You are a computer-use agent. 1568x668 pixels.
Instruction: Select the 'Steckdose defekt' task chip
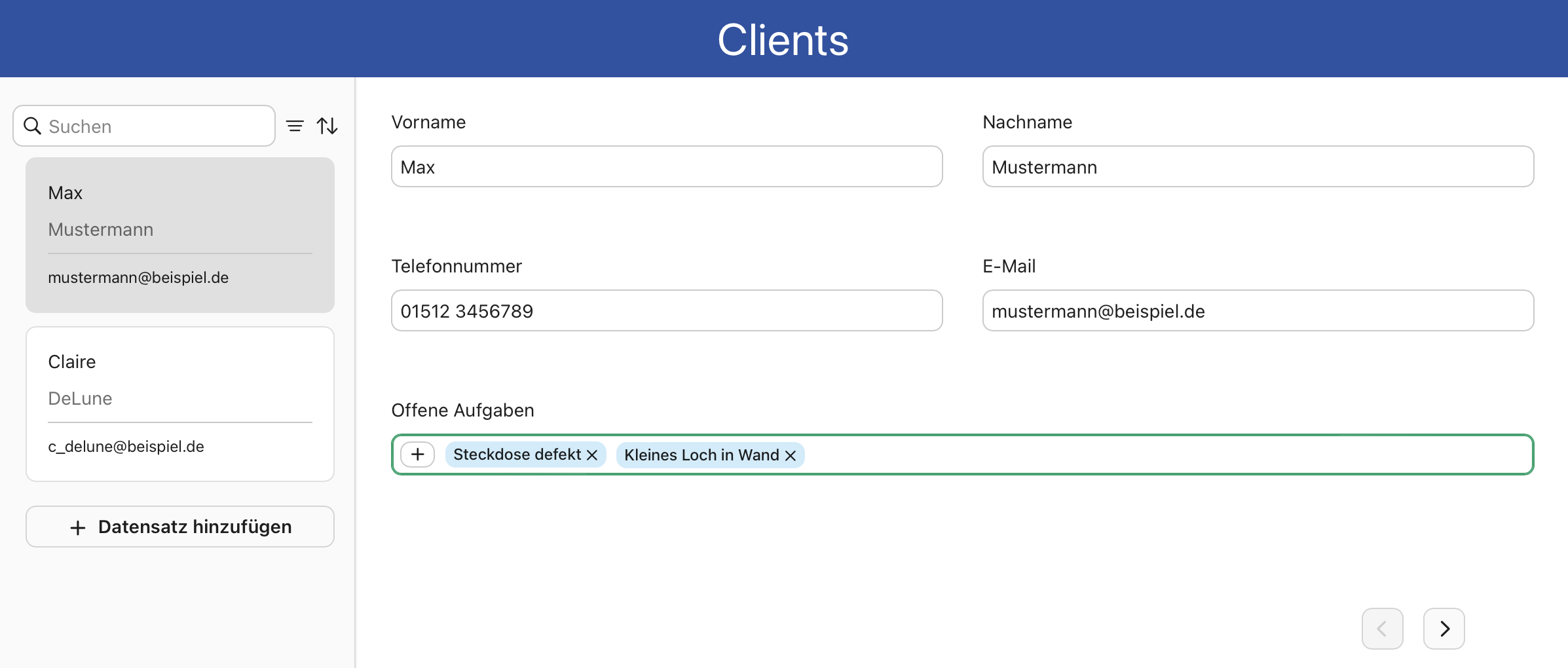[x=517, y=454]
